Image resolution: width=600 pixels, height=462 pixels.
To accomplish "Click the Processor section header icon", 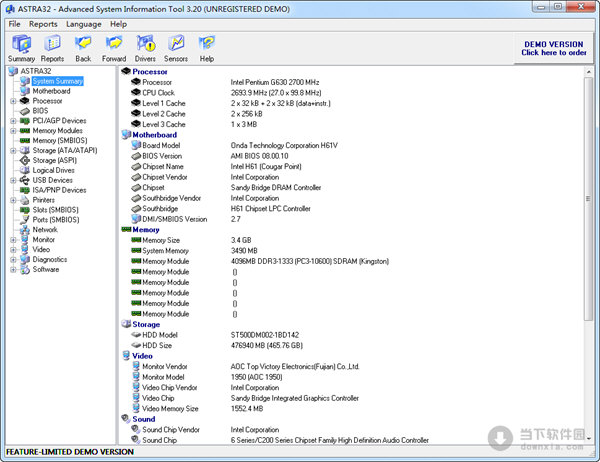I will click(126, 72).
